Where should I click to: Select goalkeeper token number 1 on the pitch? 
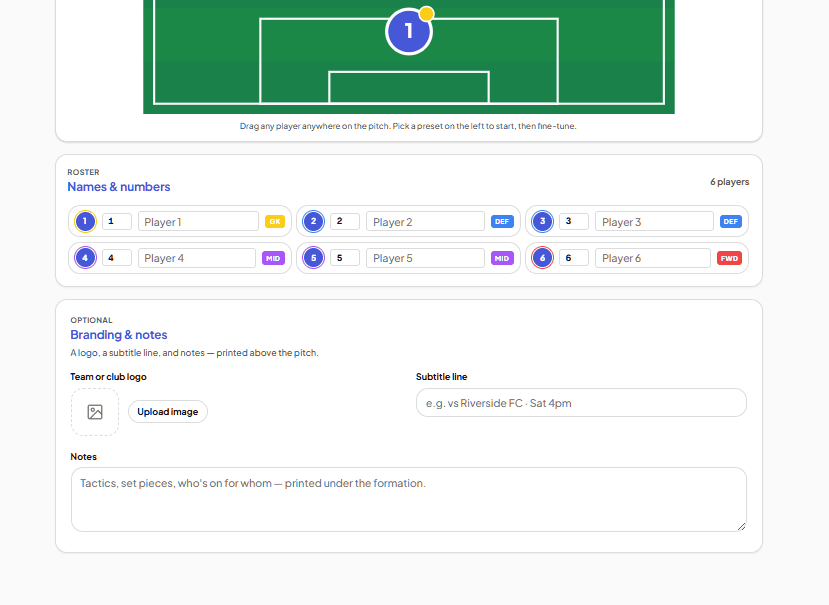tap(409, 31)
